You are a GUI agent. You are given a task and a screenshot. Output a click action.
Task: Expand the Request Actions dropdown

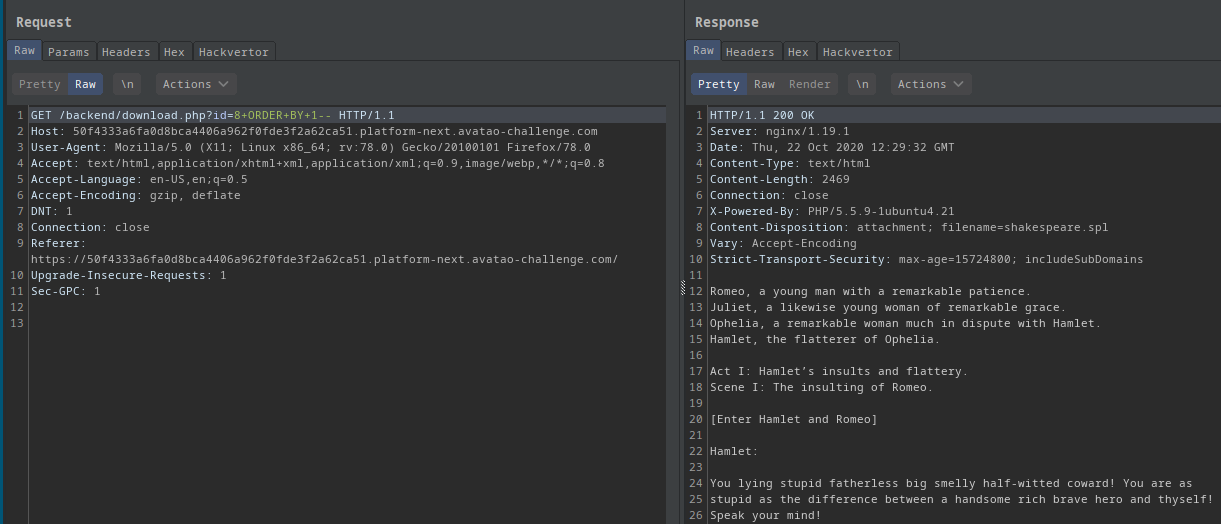pyautogui.click(x=196, y=84)
